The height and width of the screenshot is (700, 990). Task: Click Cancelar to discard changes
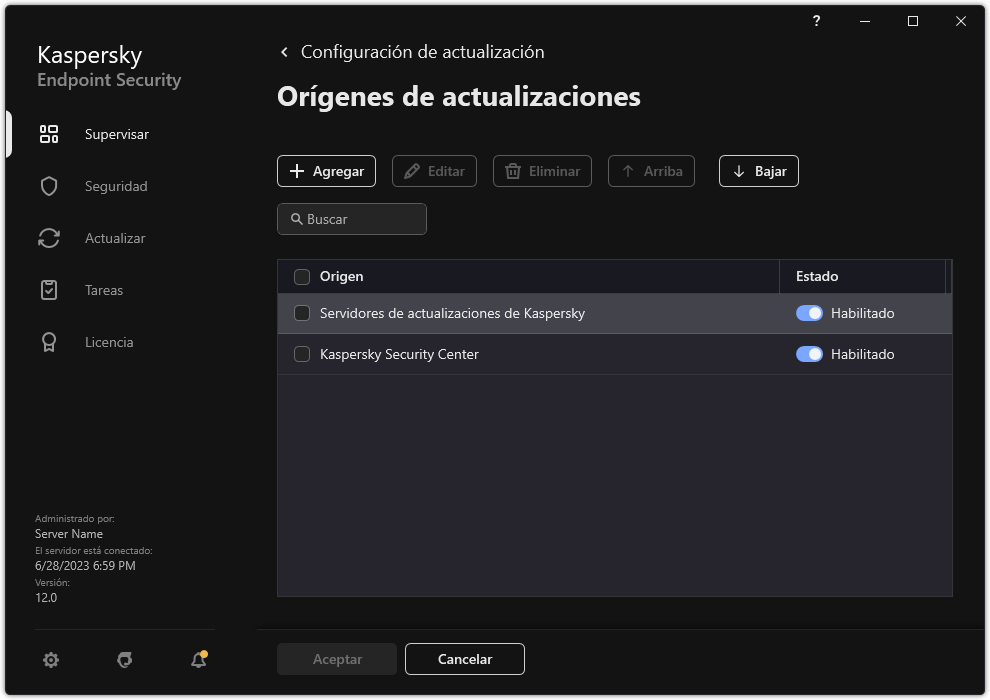464,659
